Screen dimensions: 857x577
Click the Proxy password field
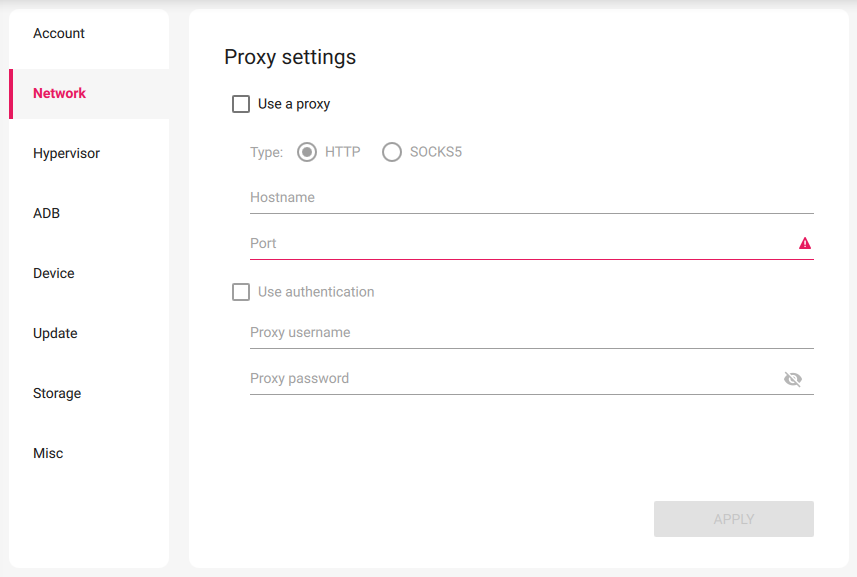coord(450,378)
